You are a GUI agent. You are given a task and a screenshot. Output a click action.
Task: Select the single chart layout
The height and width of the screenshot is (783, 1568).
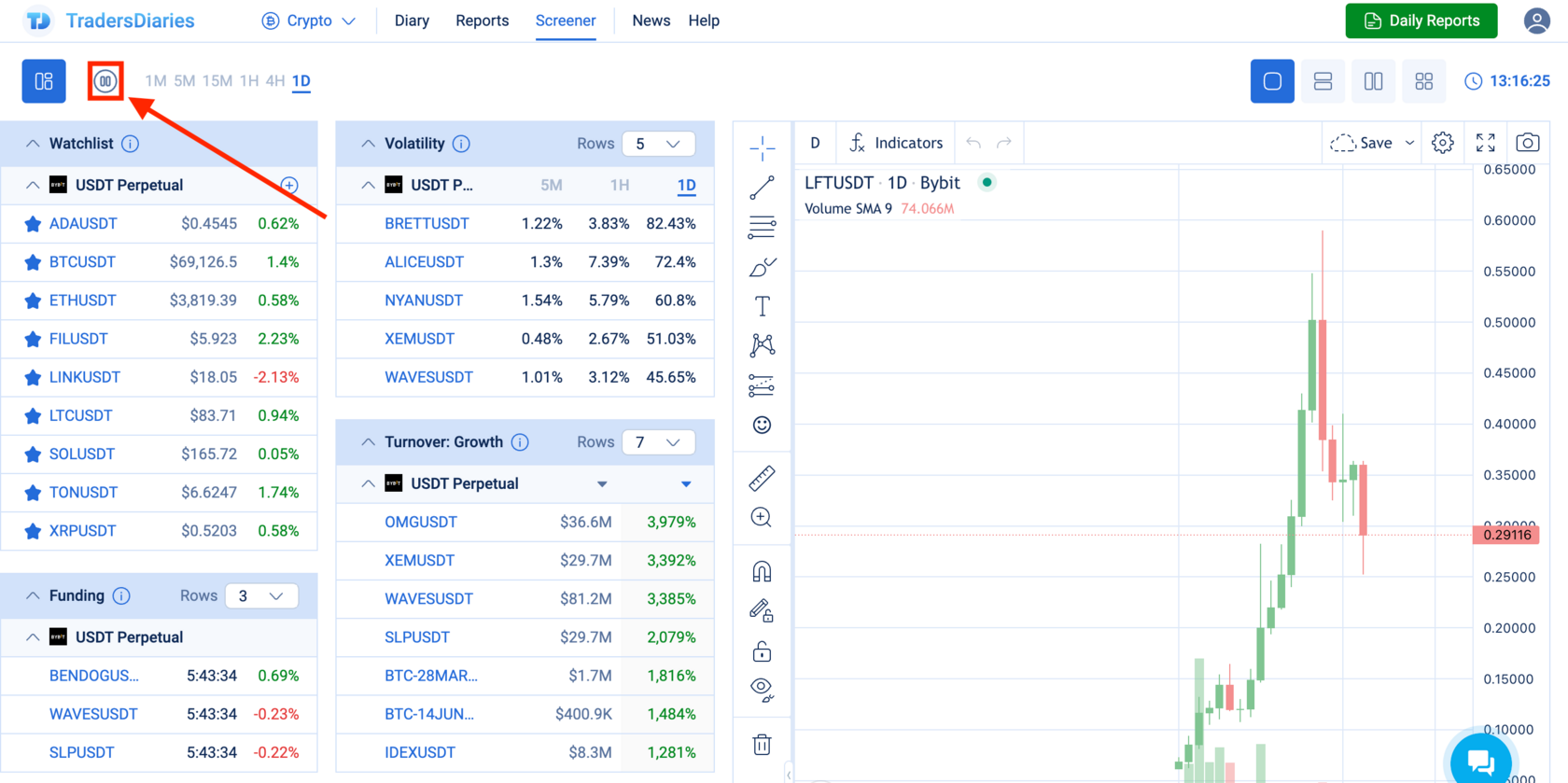point(1272,81)
